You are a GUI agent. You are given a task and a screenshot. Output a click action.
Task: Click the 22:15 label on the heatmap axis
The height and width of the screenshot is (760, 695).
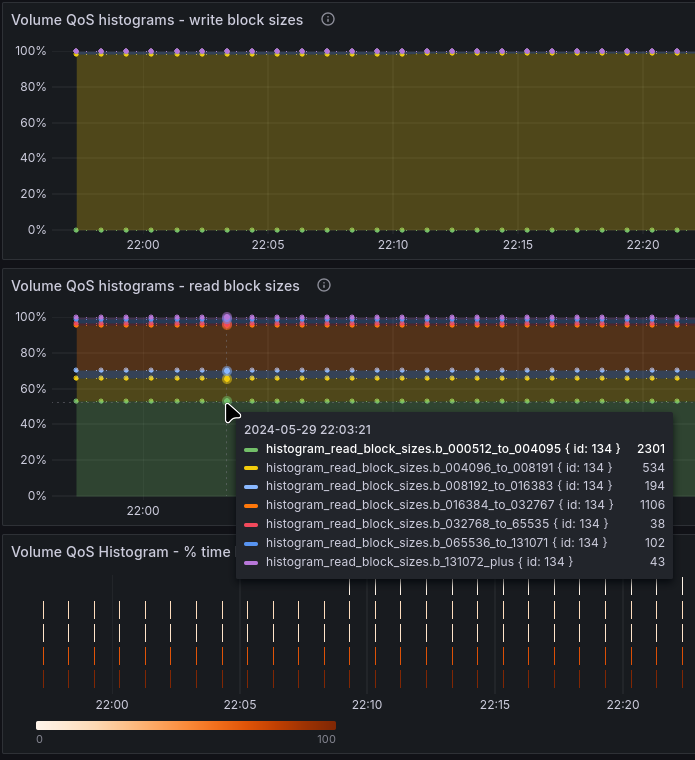click(x=495, y=705)
